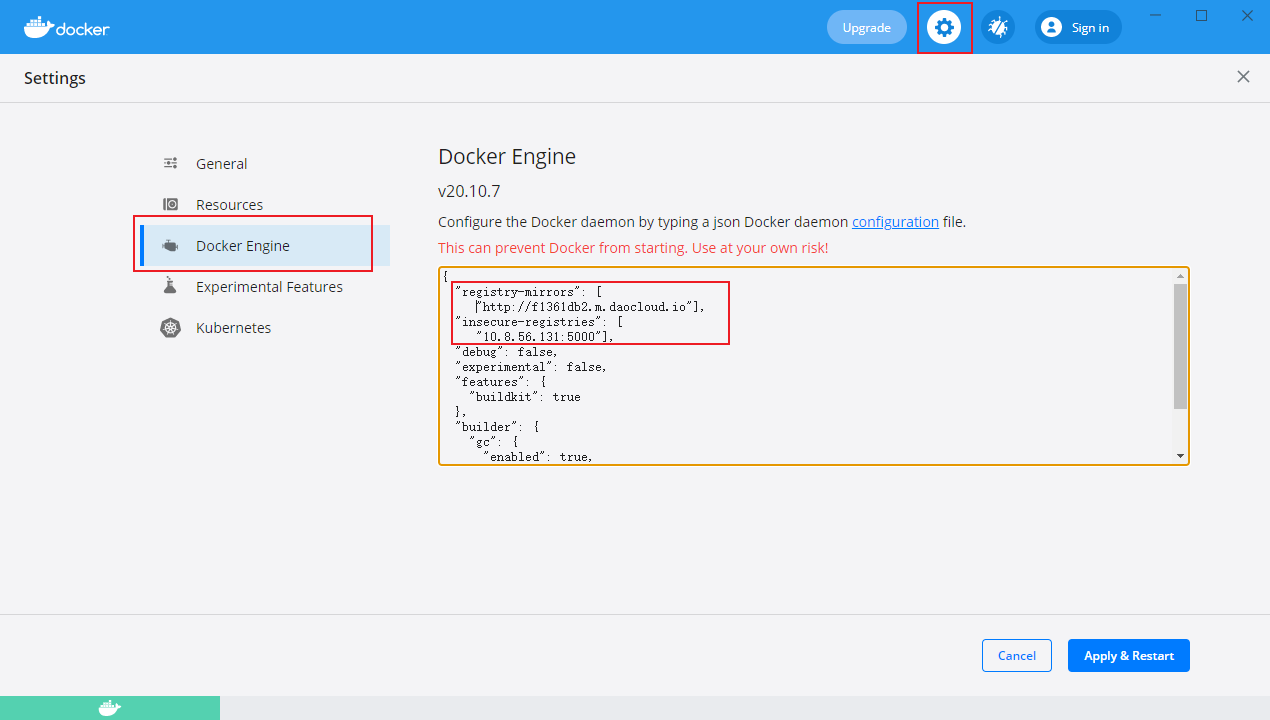Screen dimensions: 1270x720
Task: Click Apply & Restart button
Action: 1128,655
